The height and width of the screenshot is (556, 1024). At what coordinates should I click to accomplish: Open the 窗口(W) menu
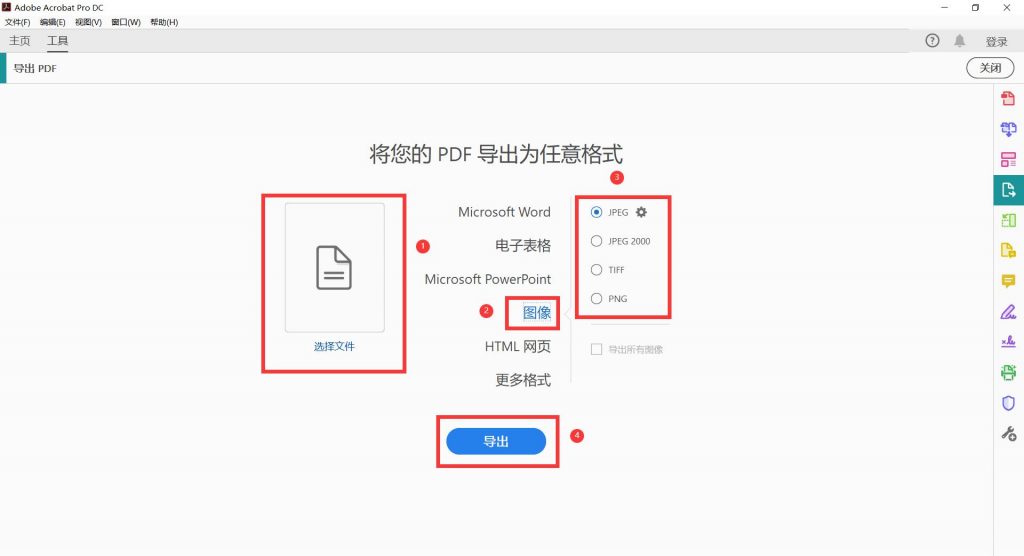pos(126,22)
